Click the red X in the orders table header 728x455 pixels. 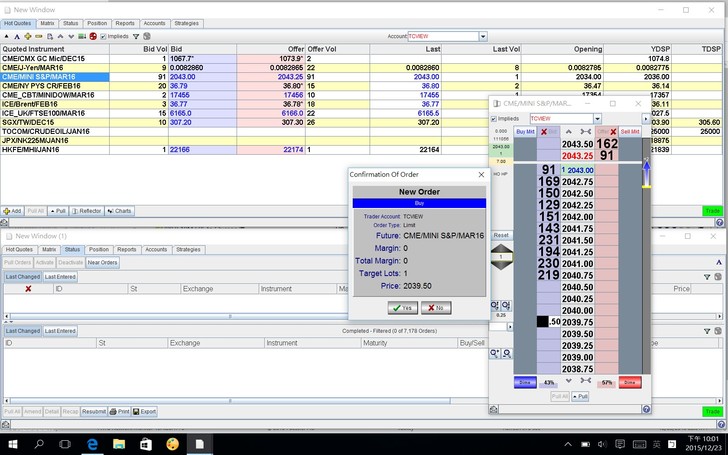tap(28, 288)
